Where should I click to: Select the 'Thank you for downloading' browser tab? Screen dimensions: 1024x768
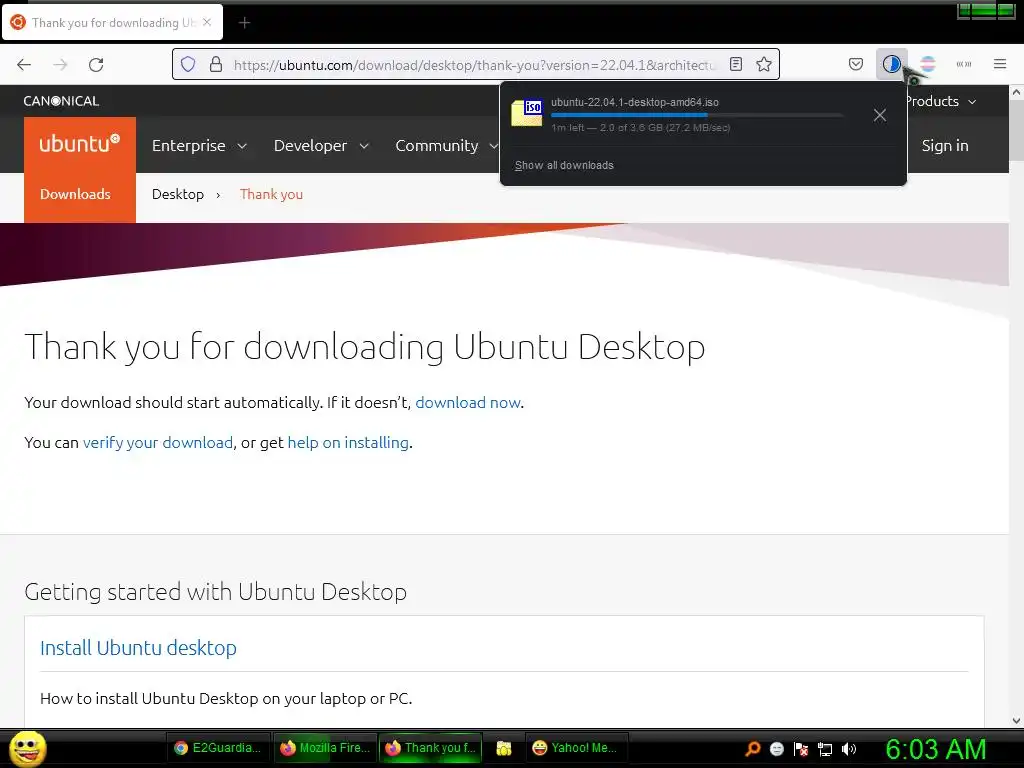click(113, 22)
